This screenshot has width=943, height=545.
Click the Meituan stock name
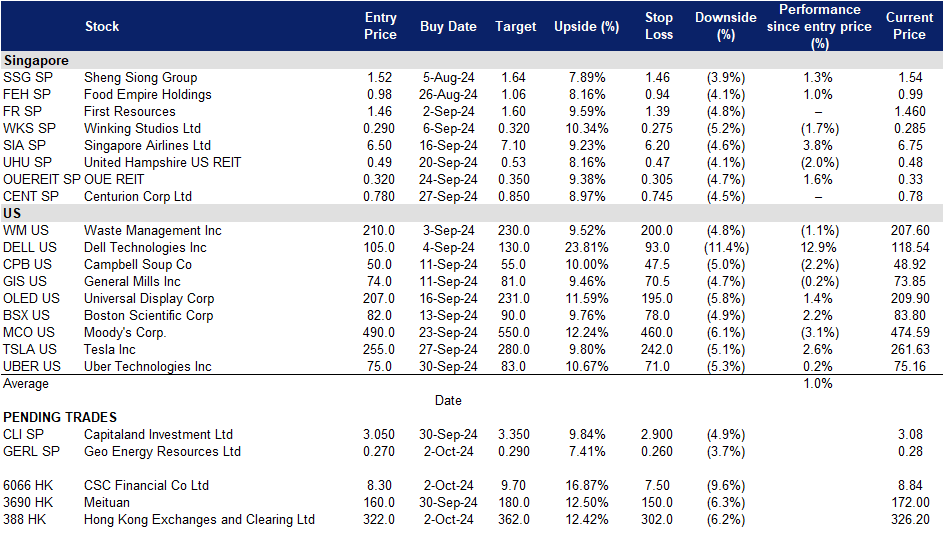[106, 502]
